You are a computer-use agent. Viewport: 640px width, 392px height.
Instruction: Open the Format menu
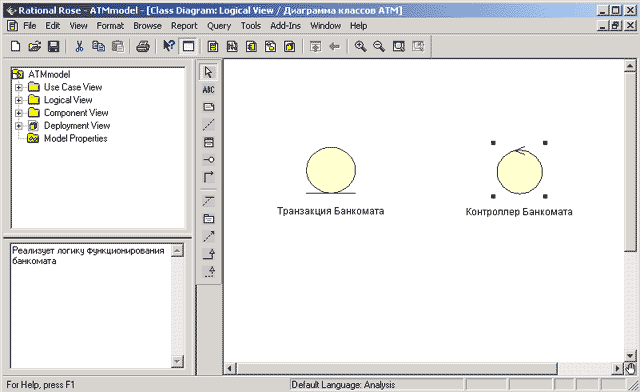[110, 26]
